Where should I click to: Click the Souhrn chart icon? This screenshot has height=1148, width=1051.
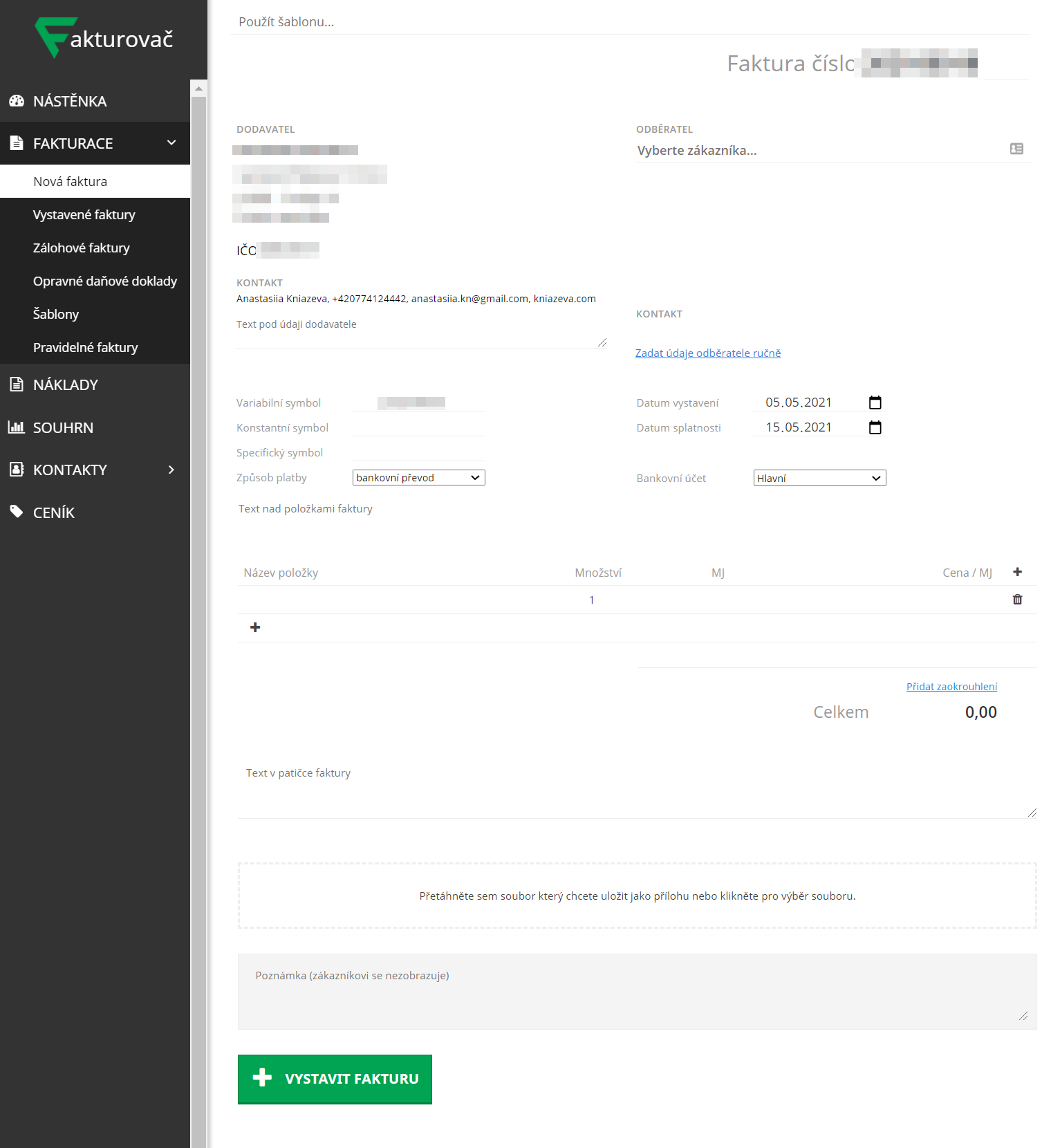point(17,427)
